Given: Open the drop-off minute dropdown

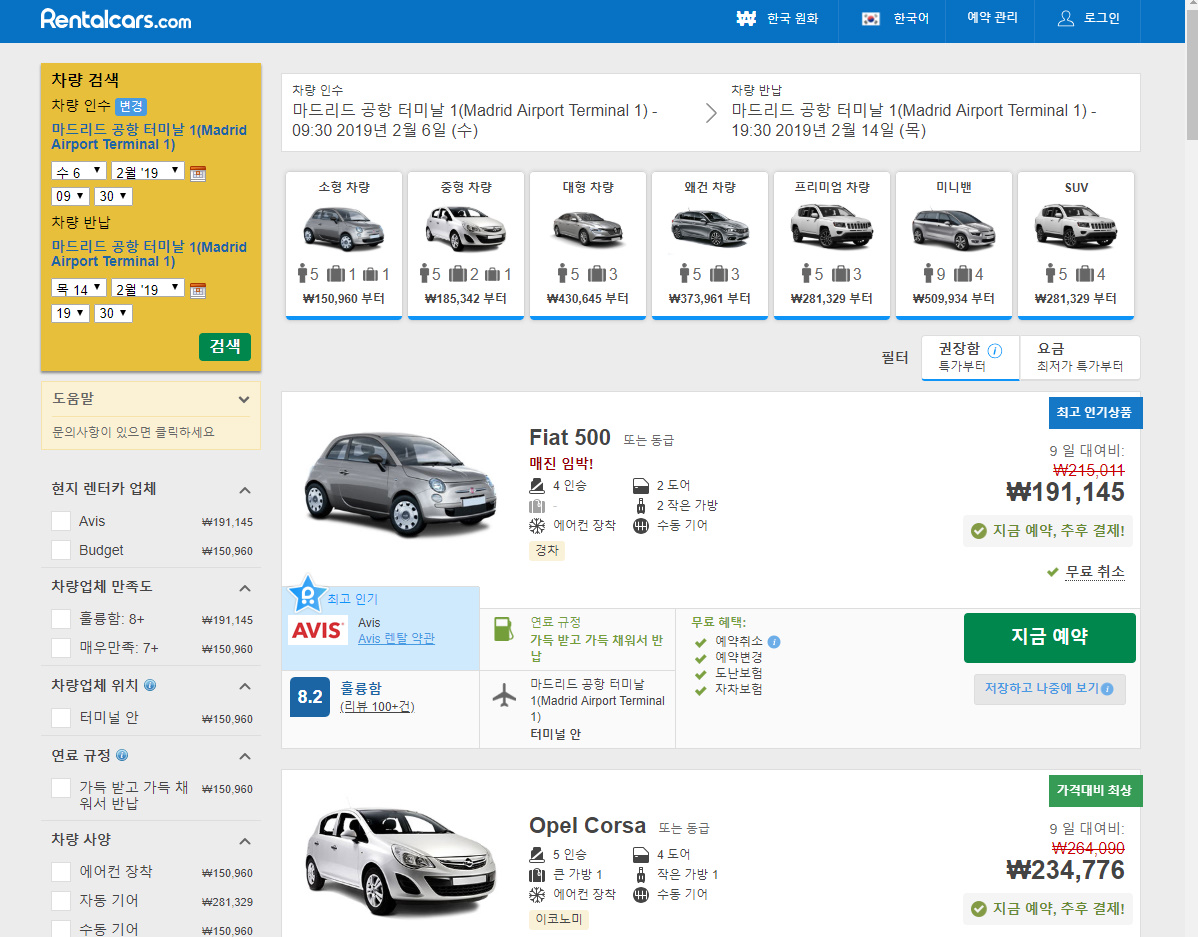Looking at the screenshot, I should pos(113,313).
